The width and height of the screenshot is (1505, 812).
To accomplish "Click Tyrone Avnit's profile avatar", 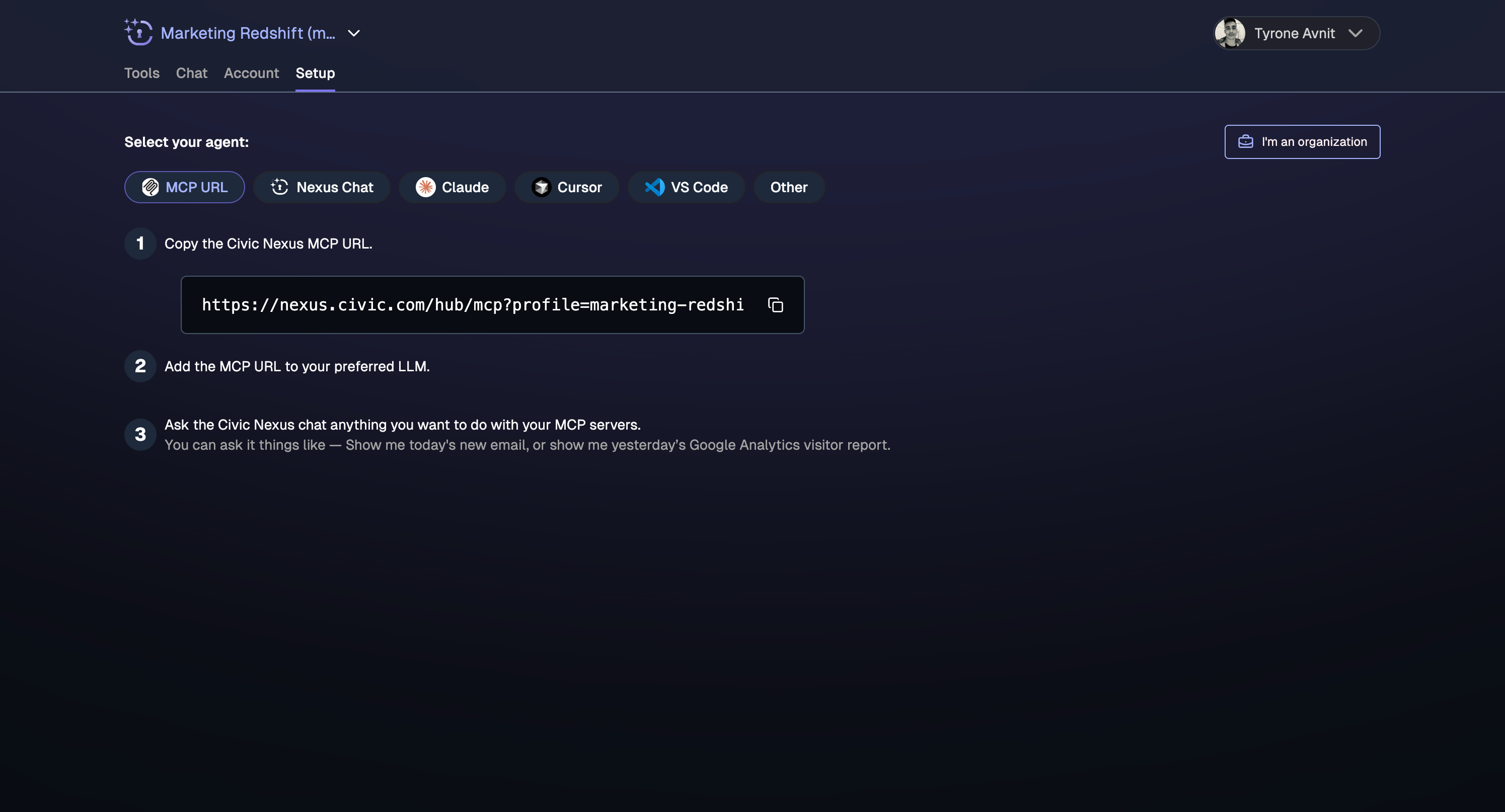I will (x=1231, y=33).
